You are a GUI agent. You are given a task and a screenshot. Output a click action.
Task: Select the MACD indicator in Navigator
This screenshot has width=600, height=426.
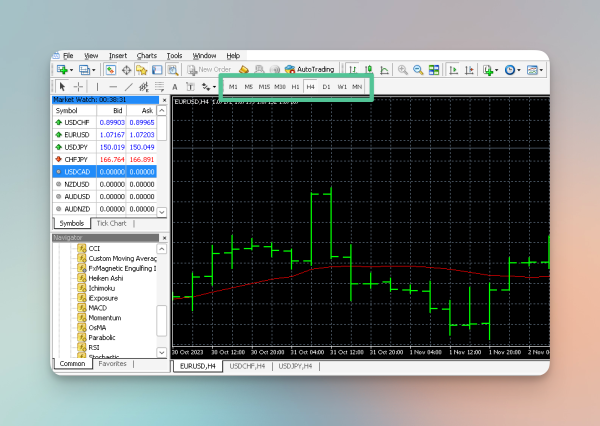97,308
